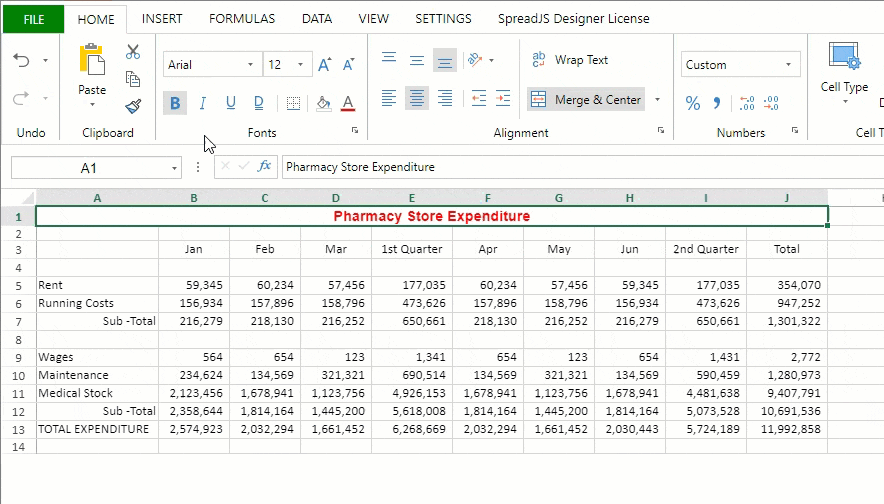Screen dimensions: 884x504
Task: Toggle center horizontal alignment
Action: click(x=417, y=99)
